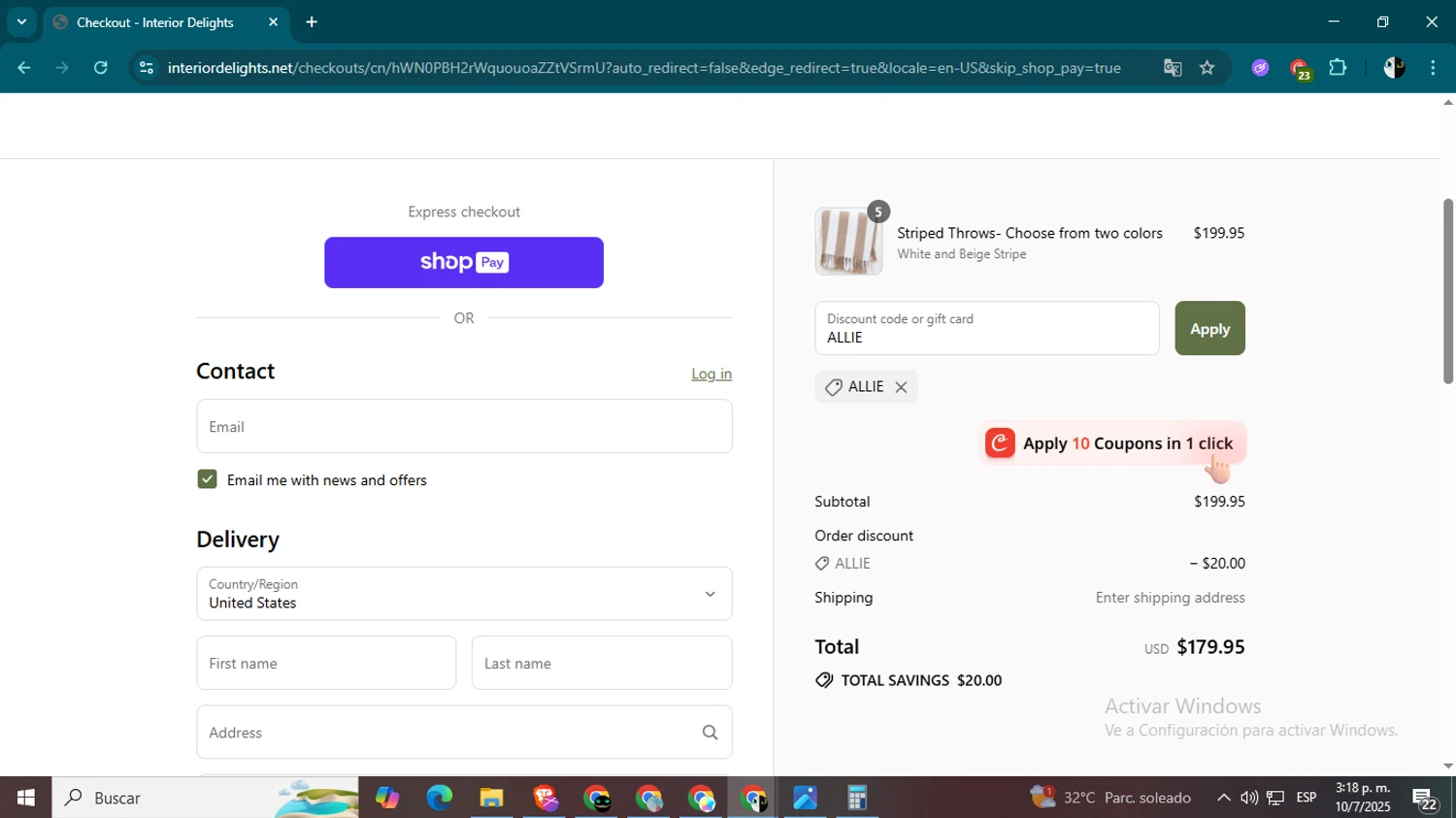1456x818 pixels.
Task: Click the taskbar Buscar search box
Action: click(x=205, y=798)
